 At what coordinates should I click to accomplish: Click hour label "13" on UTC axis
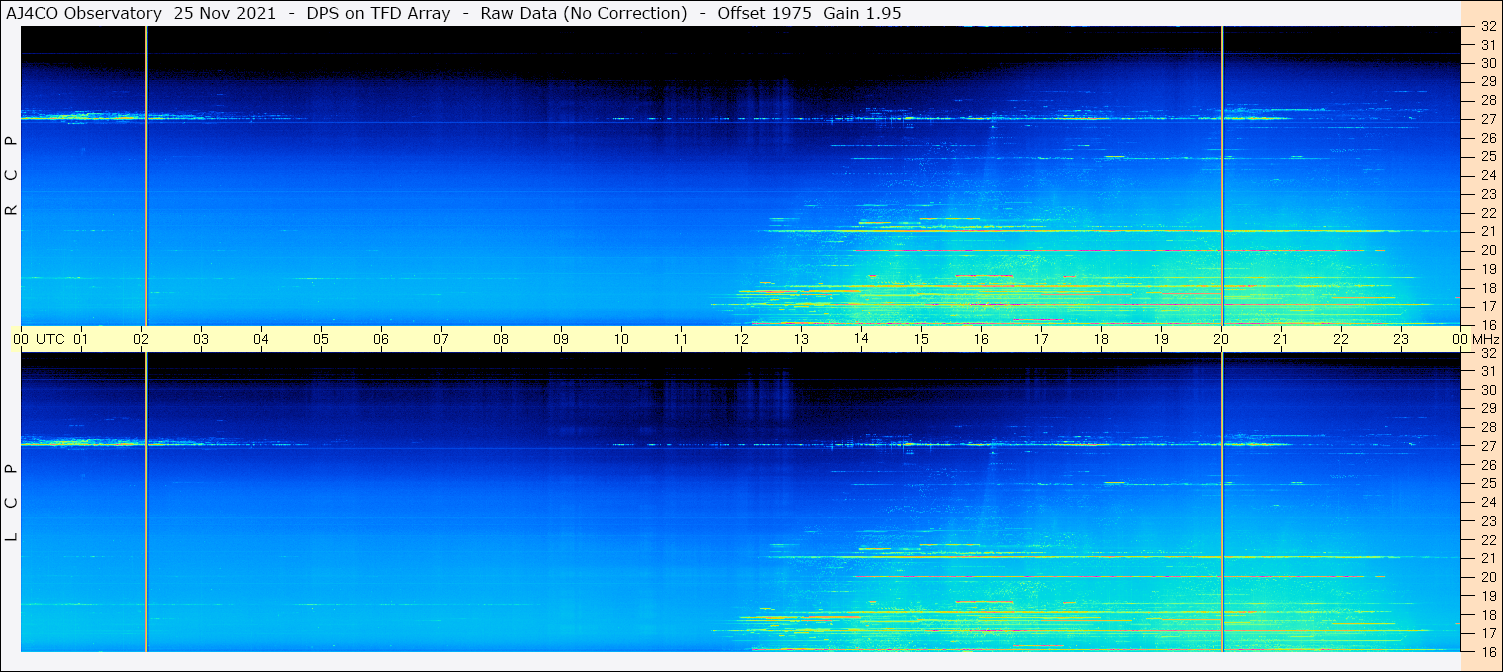pyautogui.click(x=801, y=339)
